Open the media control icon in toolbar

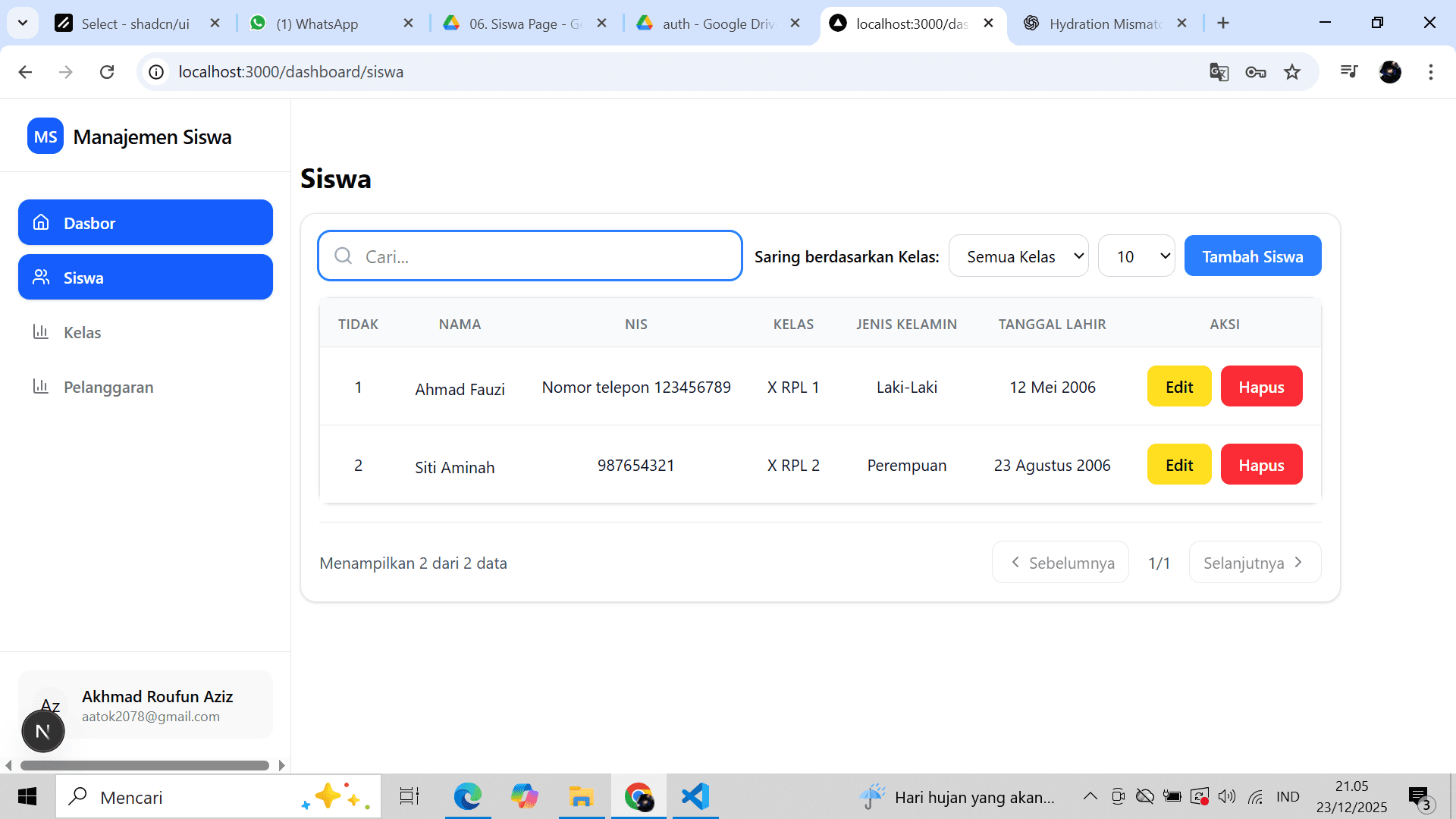click(1349, 72)
